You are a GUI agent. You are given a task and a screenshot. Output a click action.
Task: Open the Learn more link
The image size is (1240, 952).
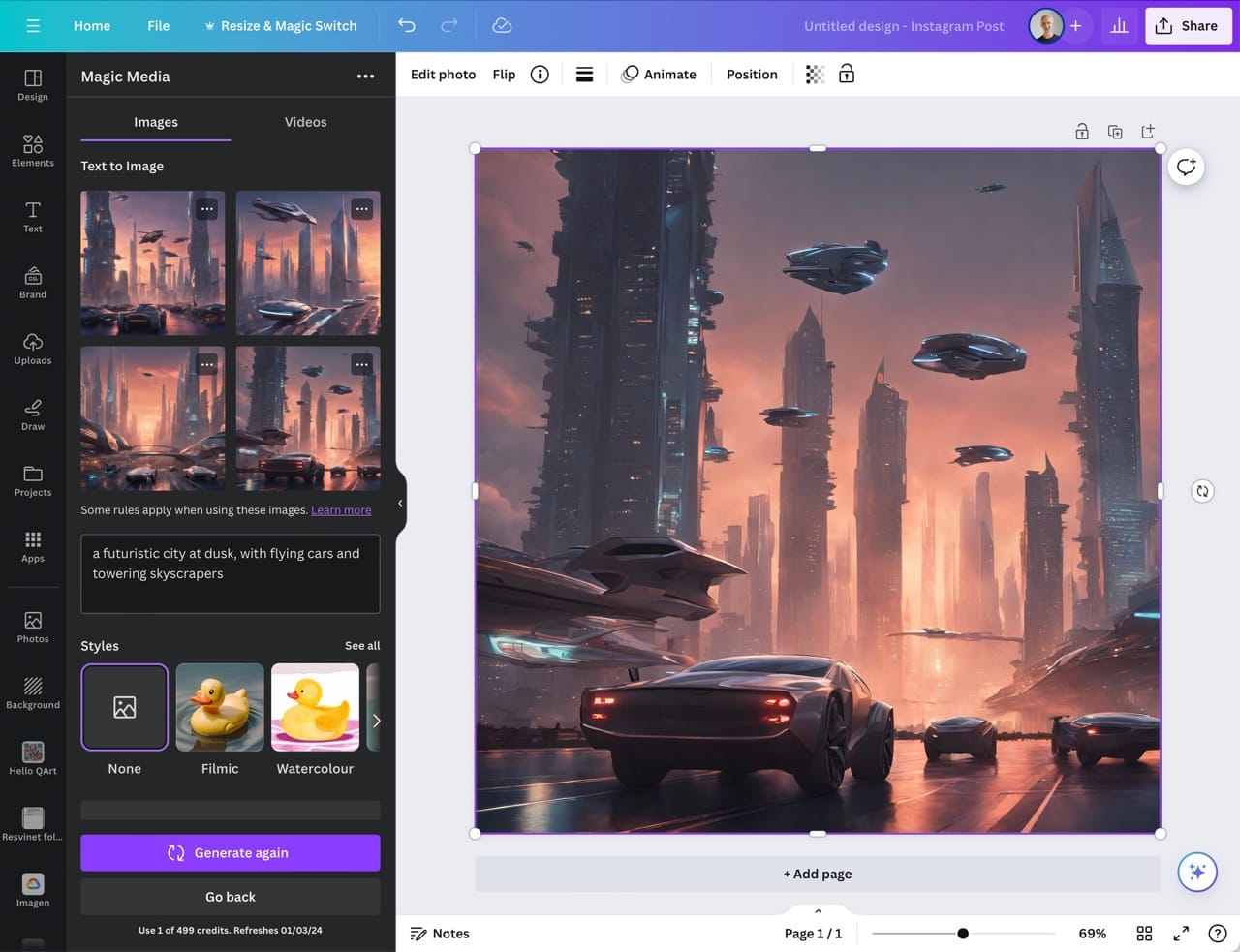341,510
